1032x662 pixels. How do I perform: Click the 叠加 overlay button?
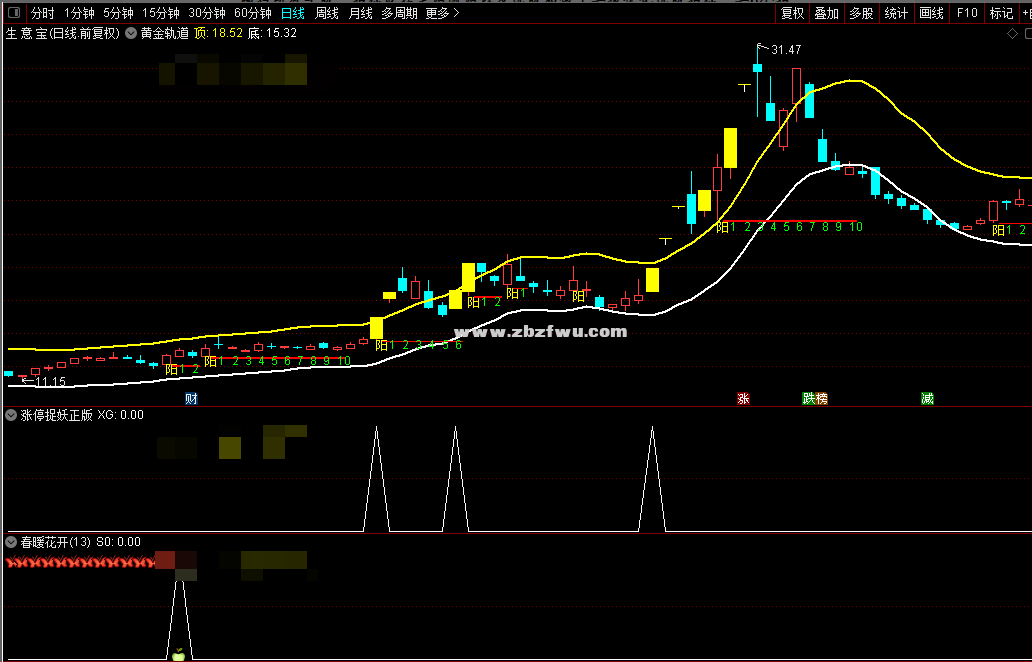click(827, 13)
